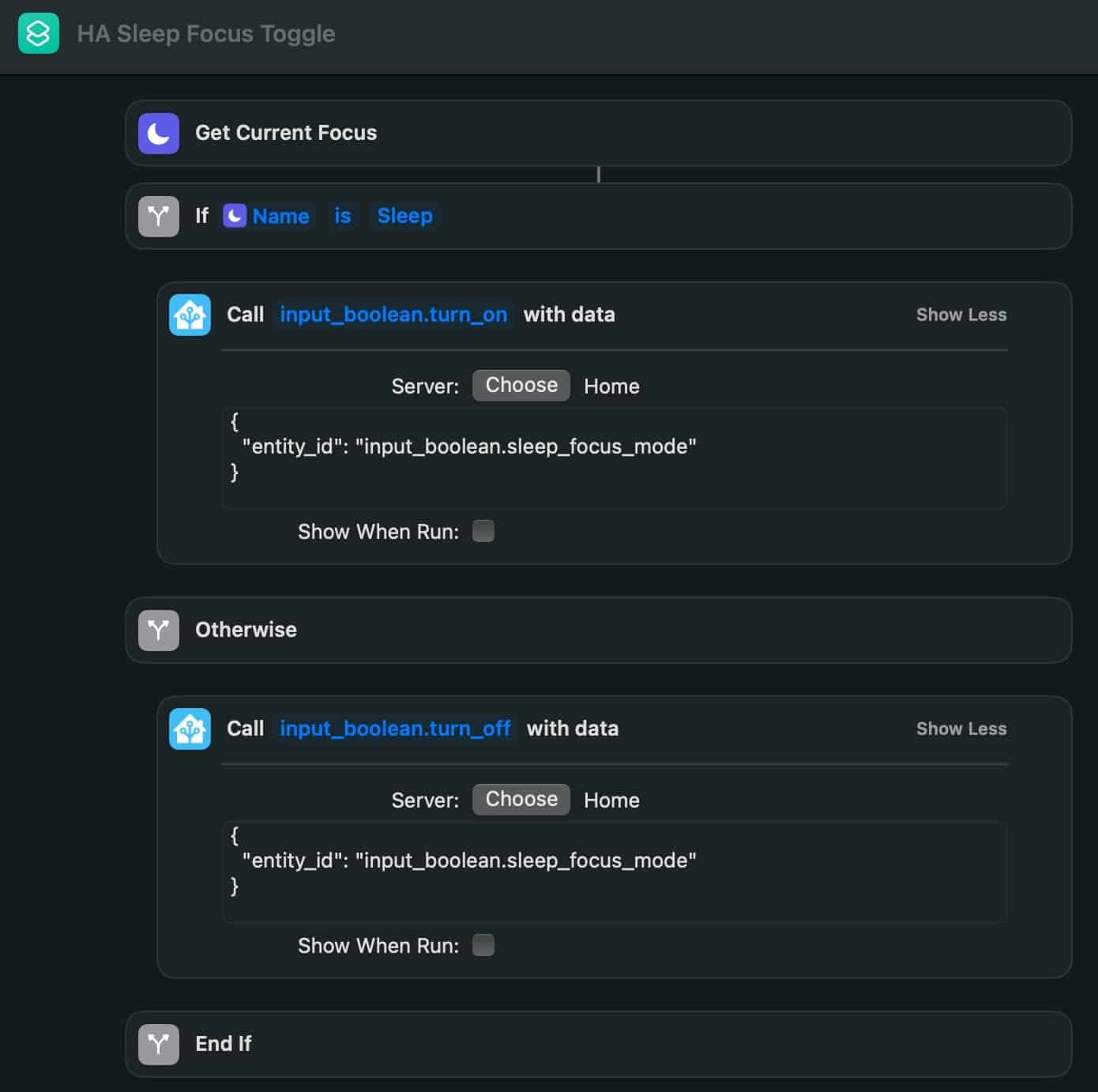Click the input_boolean.turn_off service token
This screenshot has width=1098, height=1092.
[395, 729]
